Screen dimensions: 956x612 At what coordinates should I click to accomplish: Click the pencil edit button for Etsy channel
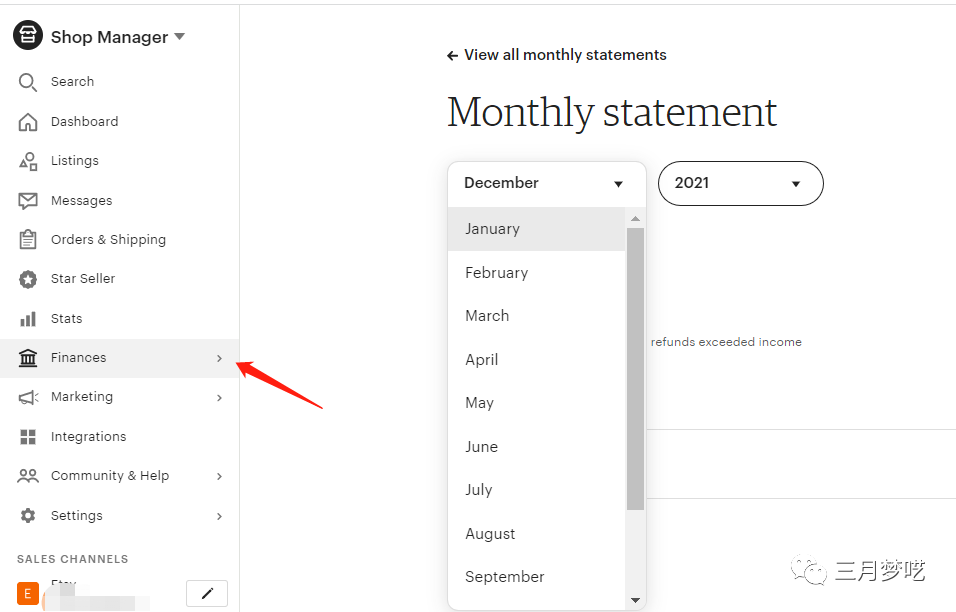pos(207,593)
